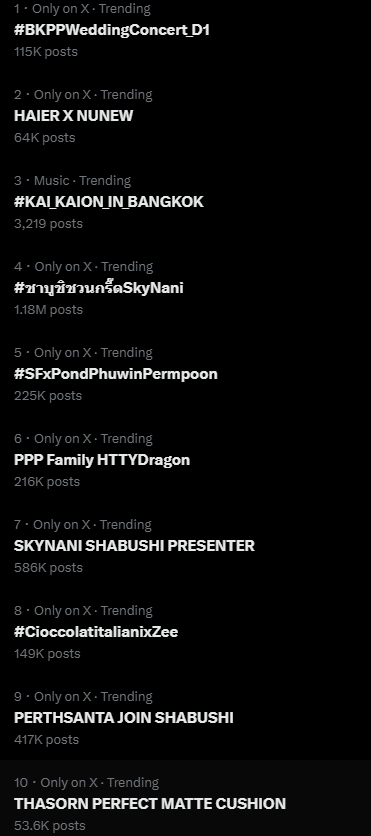Open the THASORN PERFECT MATTE CUSHION trend

pyautogui.click(x=150, y=803)
